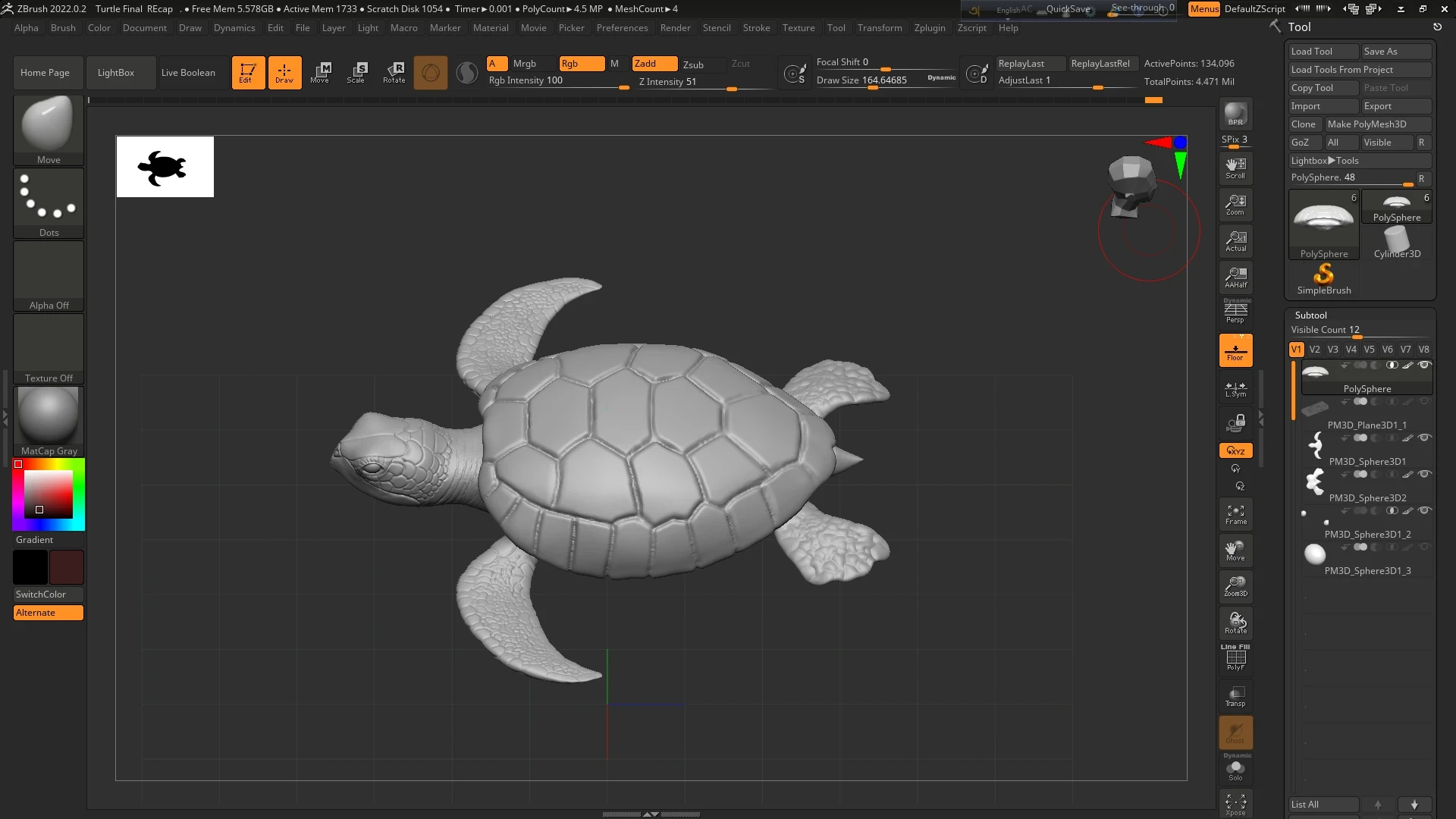Toggle the Floor grid off

pos(1235,350)
